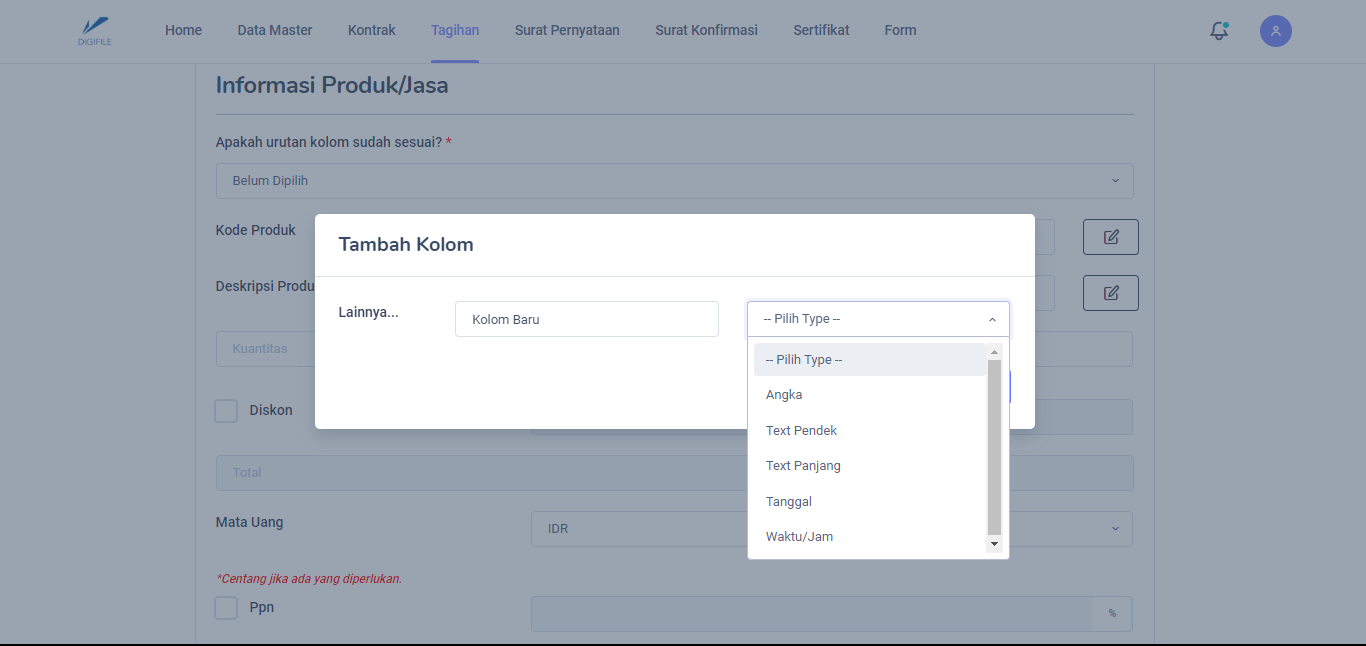Click the Kolom Baru input field
This screenshot has width=1366, height=646.
pyautogui.click(x=586, y=320)
